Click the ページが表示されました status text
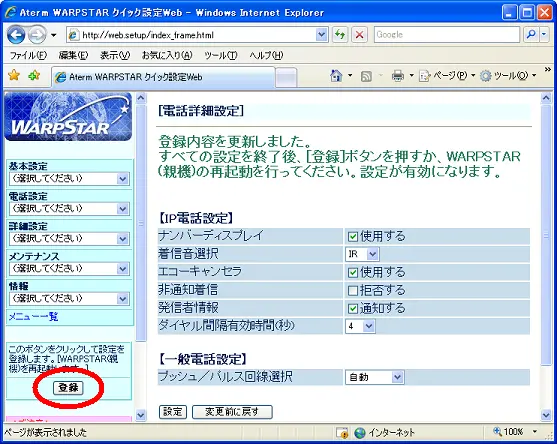The image size is (557, 444). click(x=45, y=432)
